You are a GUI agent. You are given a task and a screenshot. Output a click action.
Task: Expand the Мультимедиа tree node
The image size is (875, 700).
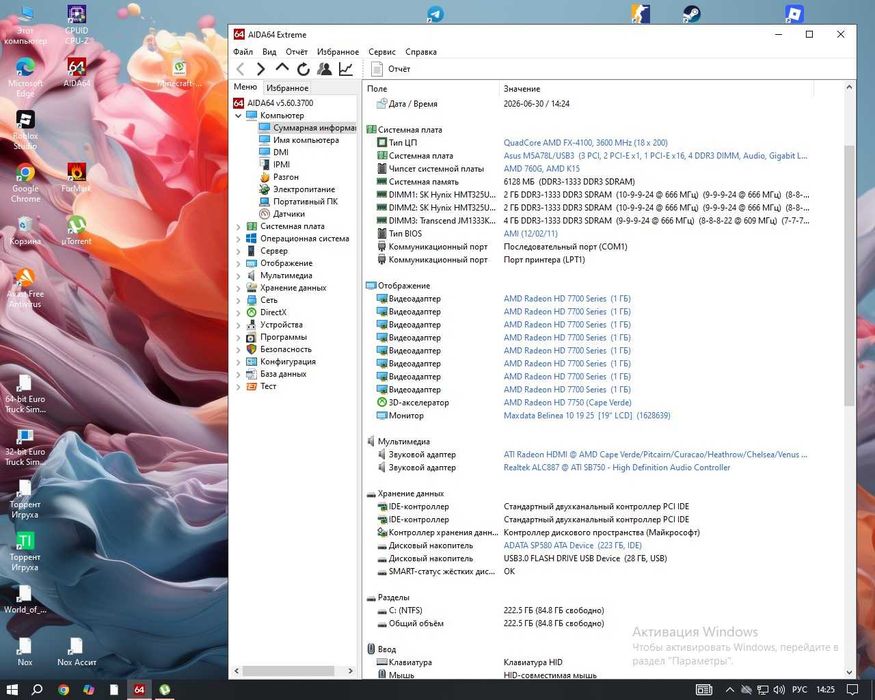[x=238, y=276]
